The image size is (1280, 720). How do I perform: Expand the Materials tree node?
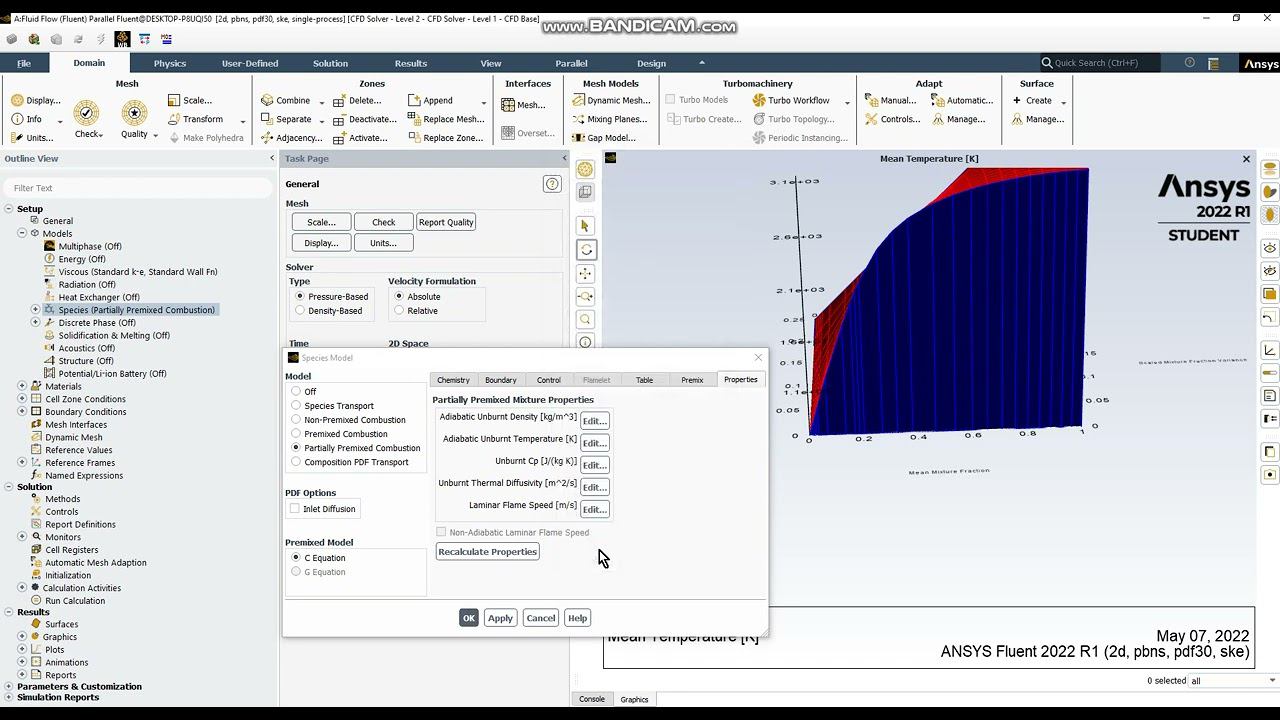point(22,386)
